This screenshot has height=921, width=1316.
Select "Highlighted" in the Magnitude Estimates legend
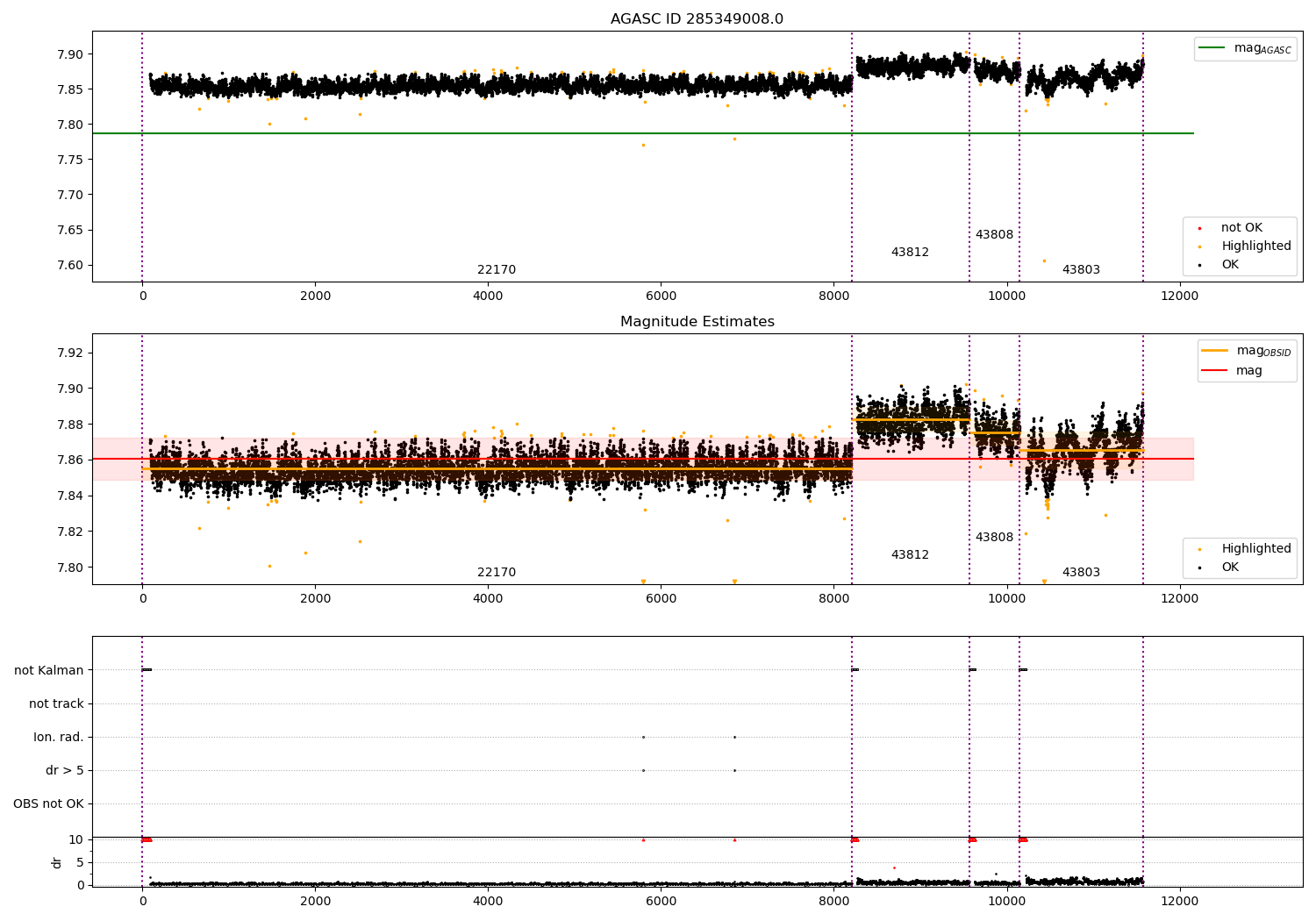[x=1256, y=549]
